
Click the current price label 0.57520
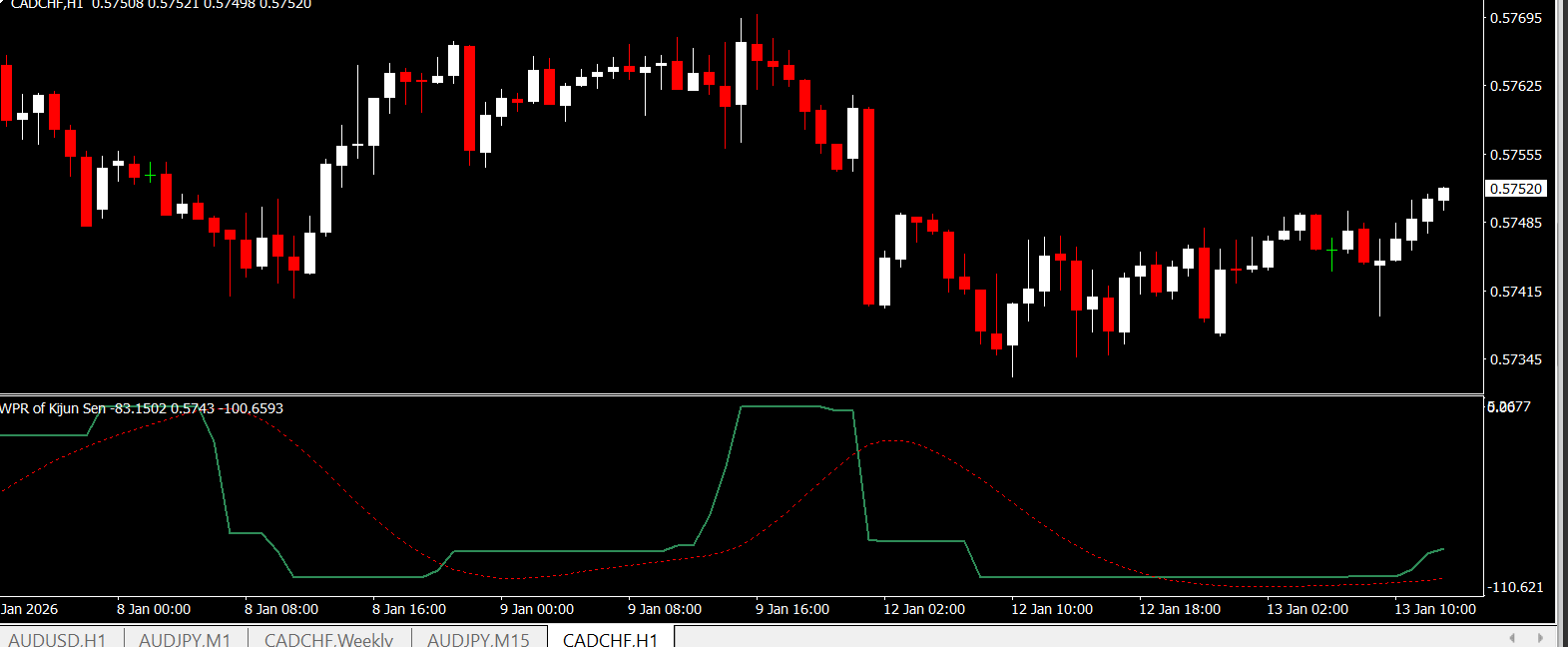pyautogui.click(x=1515, y=189)
